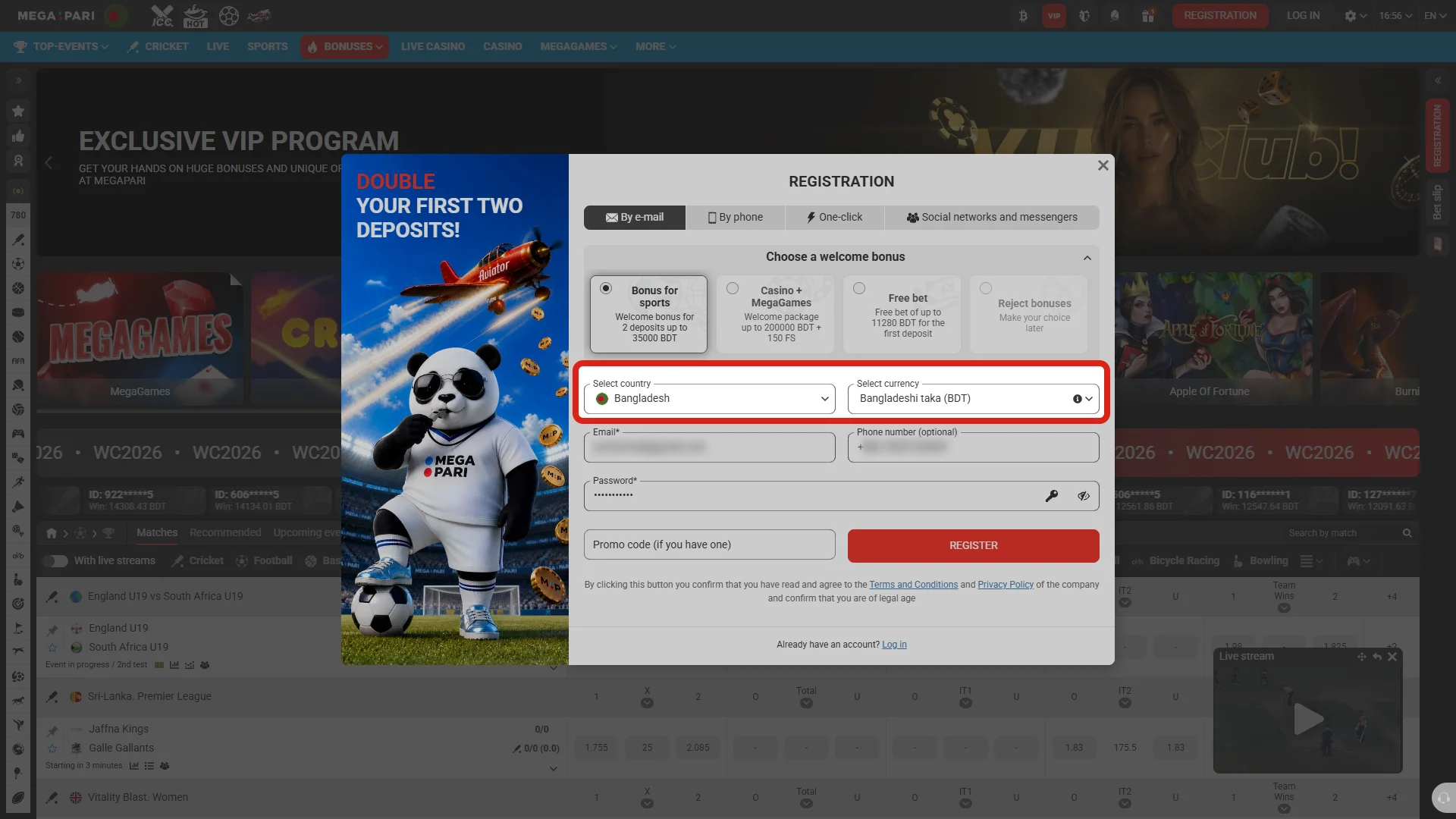Close the live stream panel

coord(1392,657)
